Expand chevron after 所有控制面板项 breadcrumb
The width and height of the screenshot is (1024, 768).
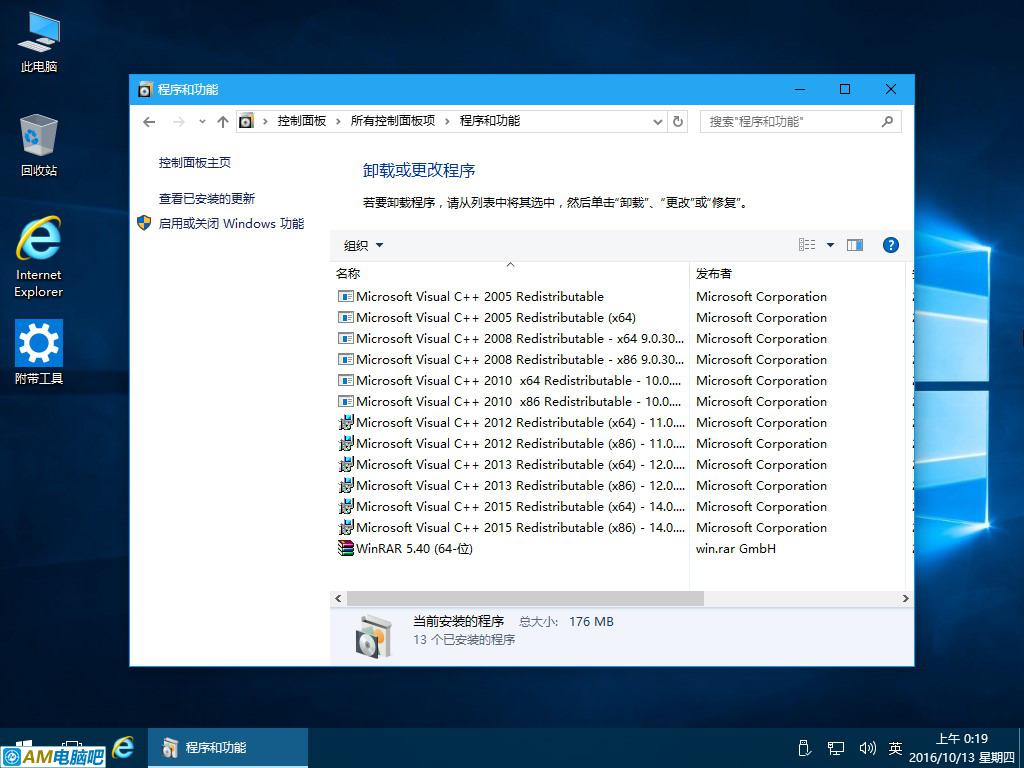pos(447,121)
